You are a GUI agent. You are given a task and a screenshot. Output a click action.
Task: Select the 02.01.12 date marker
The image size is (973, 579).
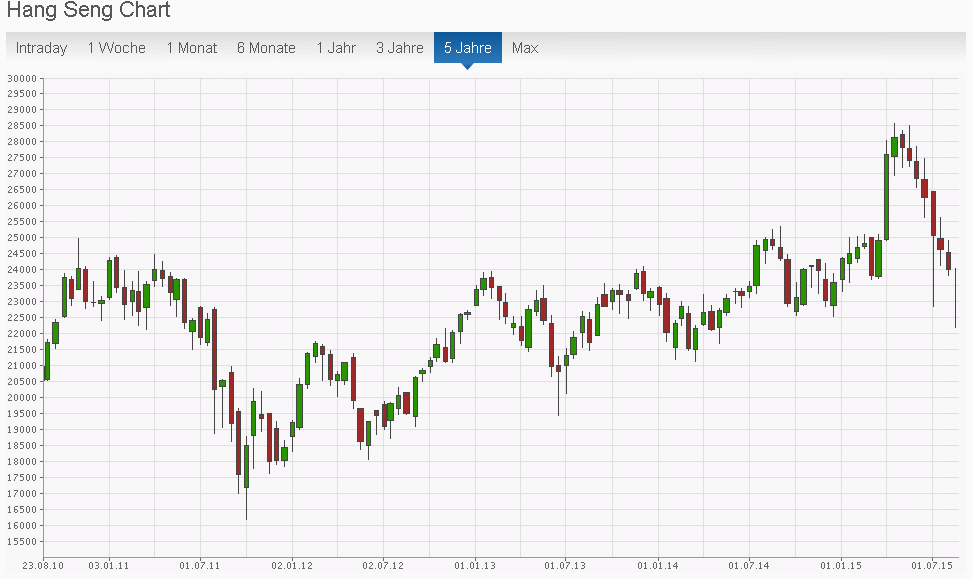click(293, 566)
